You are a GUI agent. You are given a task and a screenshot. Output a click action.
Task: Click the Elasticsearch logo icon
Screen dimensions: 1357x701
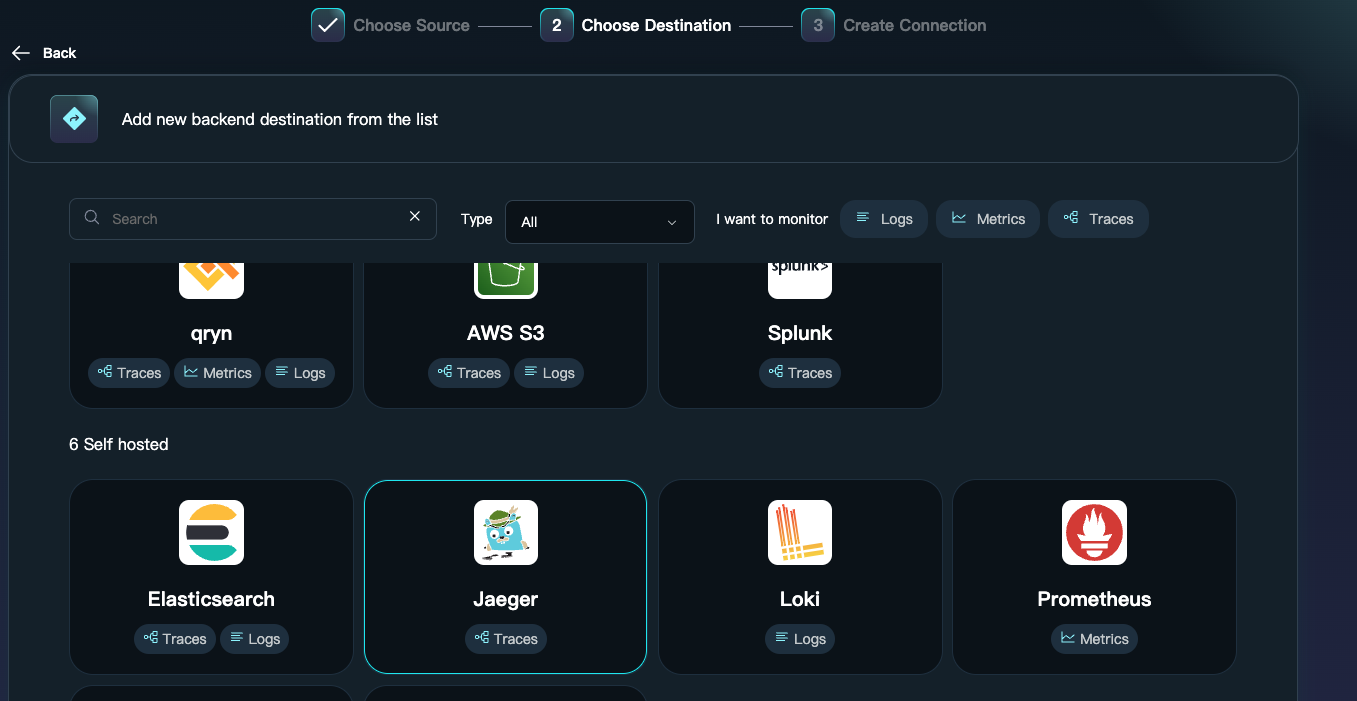pos(211,532)
